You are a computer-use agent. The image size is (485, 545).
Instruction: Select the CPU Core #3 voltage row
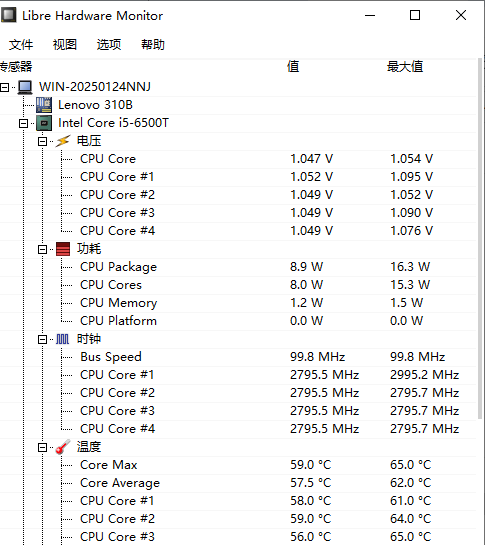point(238,213)
